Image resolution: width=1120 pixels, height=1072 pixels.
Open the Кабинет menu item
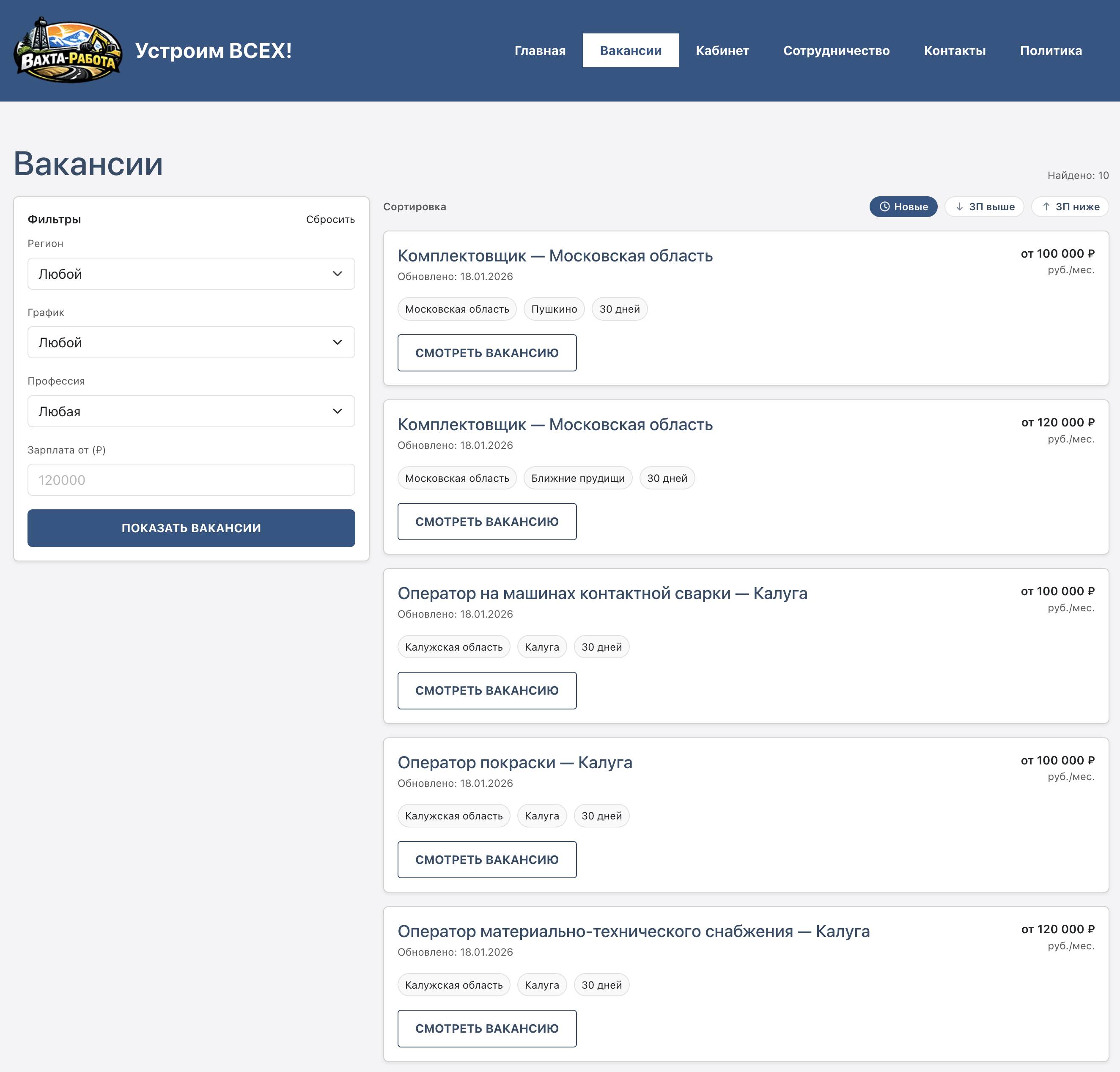(x=722, y=50)
